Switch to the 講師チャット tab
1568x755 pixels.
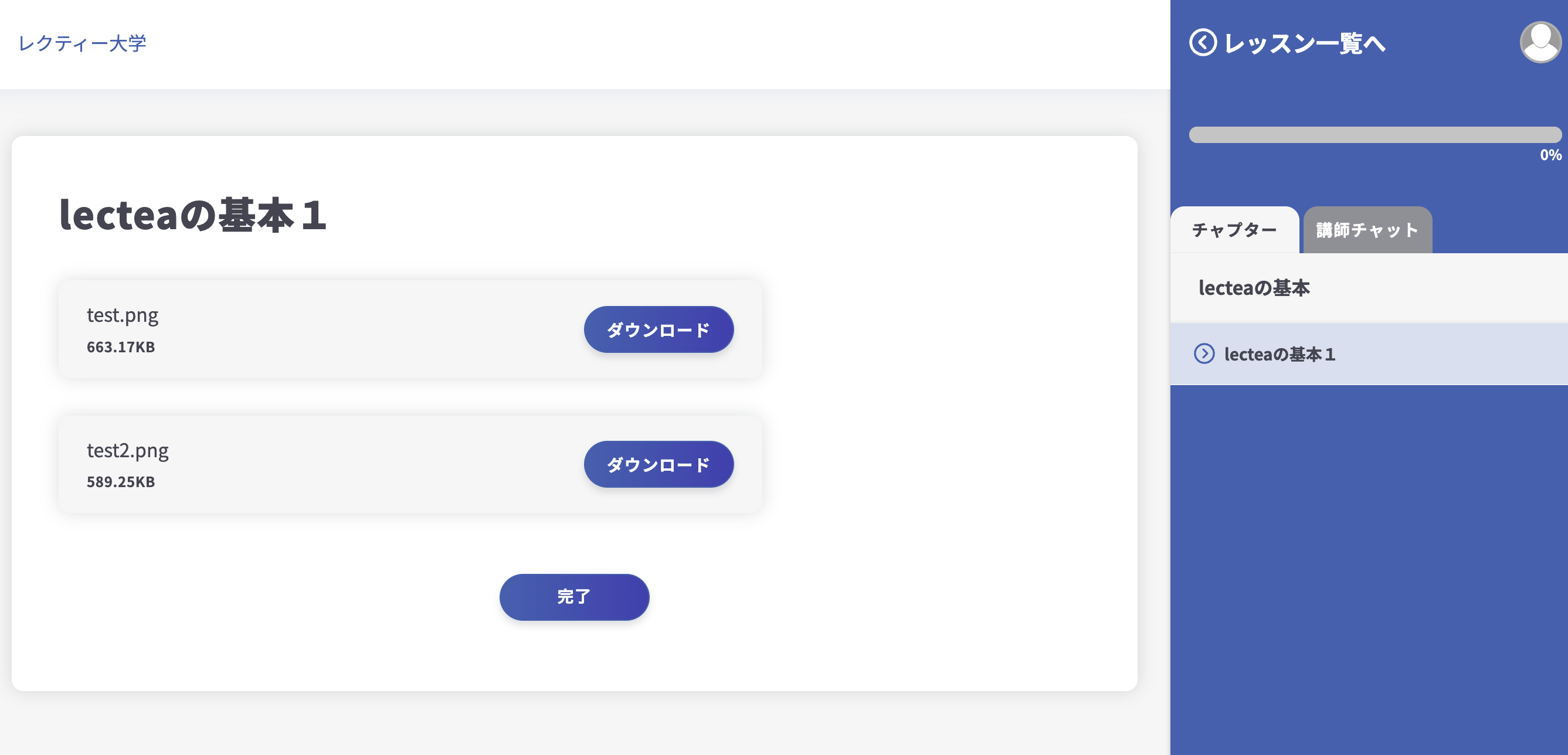(x=1366, y=229)
